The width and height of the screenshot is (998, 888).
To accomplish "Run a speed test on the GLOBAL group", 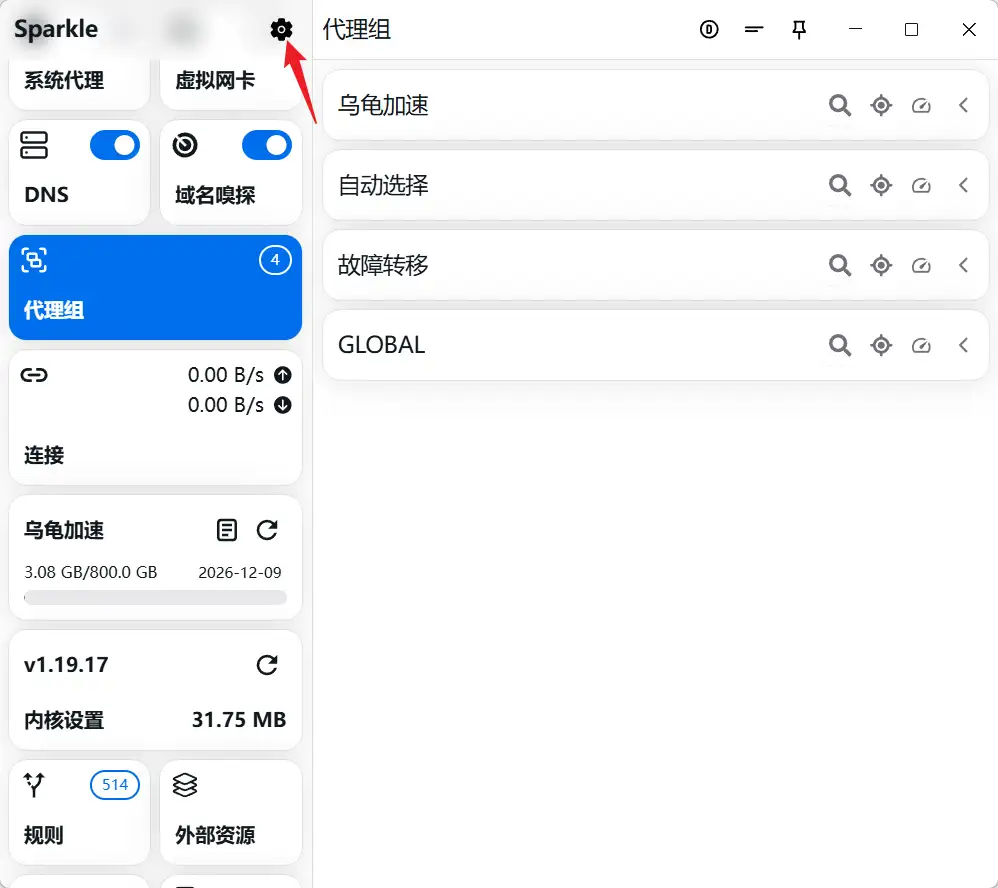I will (x=921, y=345).
